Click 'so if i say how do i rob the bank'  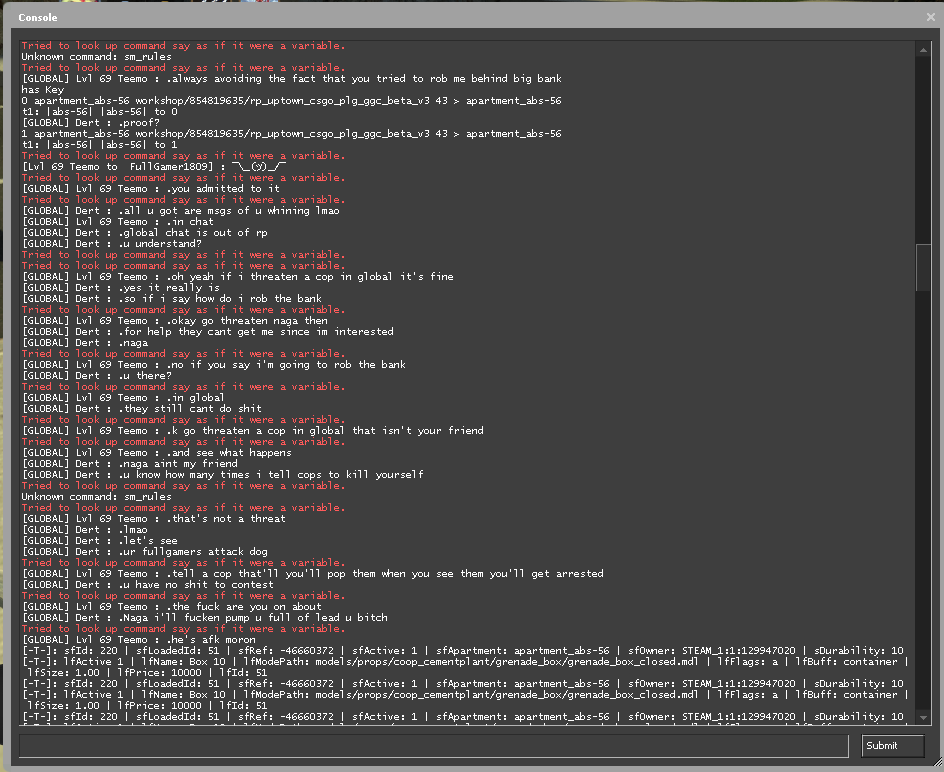pyautogui.click(x=220, y=299)
